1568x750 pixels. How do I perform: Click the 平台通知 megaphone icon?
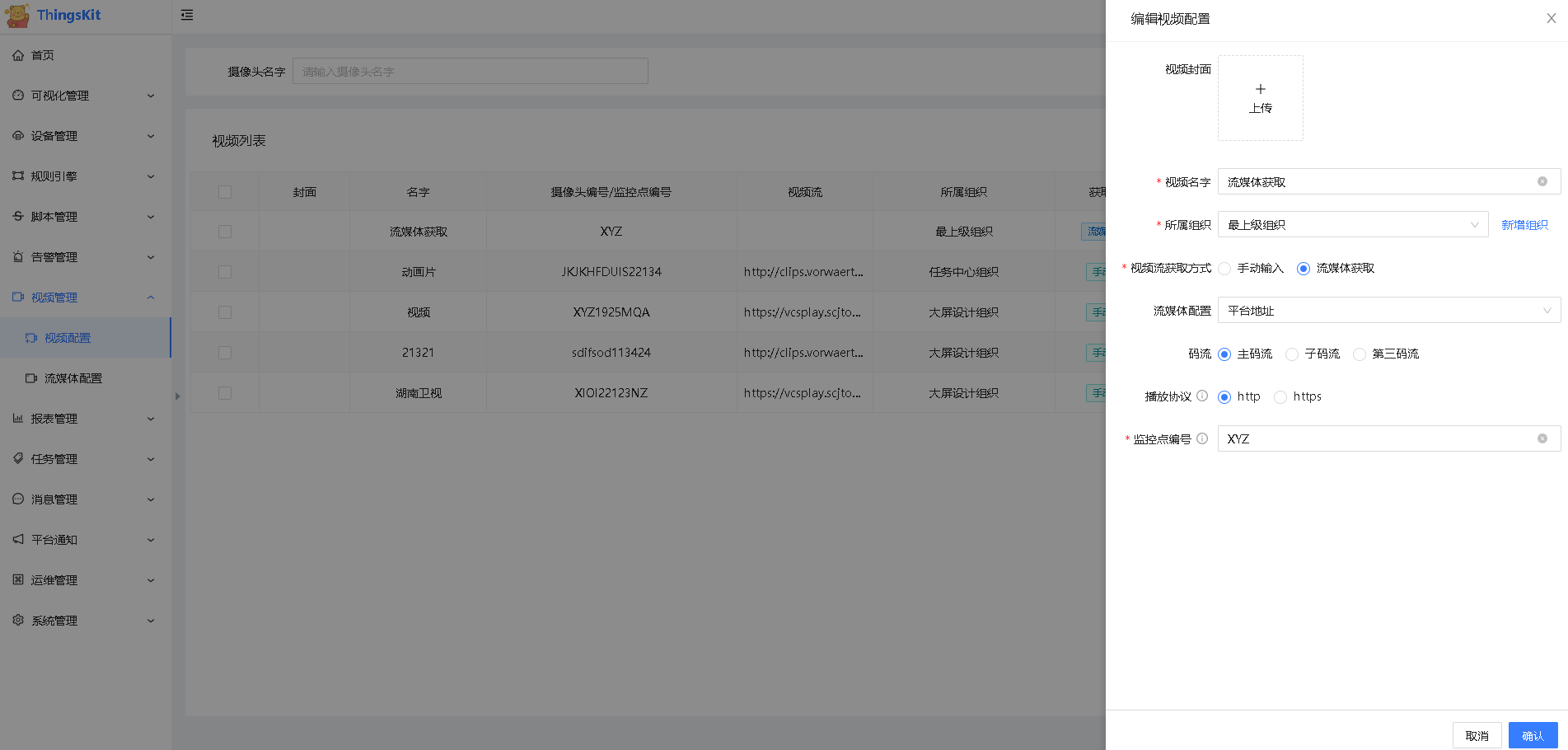coord(18,540)
